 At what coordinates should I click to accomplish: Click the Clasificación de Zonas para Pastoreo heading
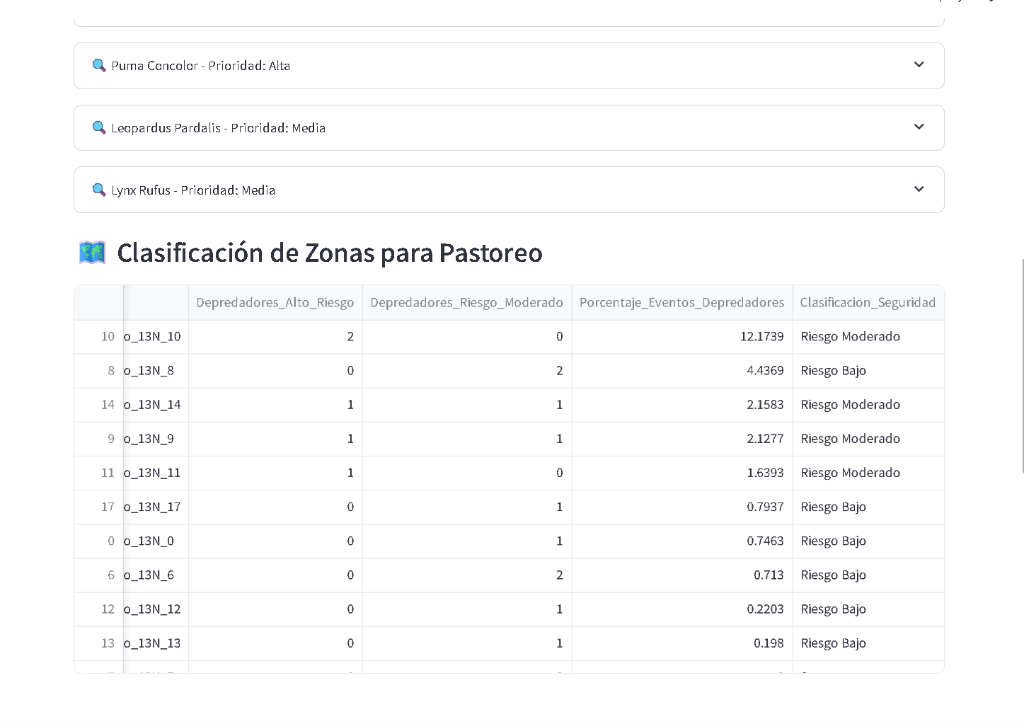(x=330, y=252)
